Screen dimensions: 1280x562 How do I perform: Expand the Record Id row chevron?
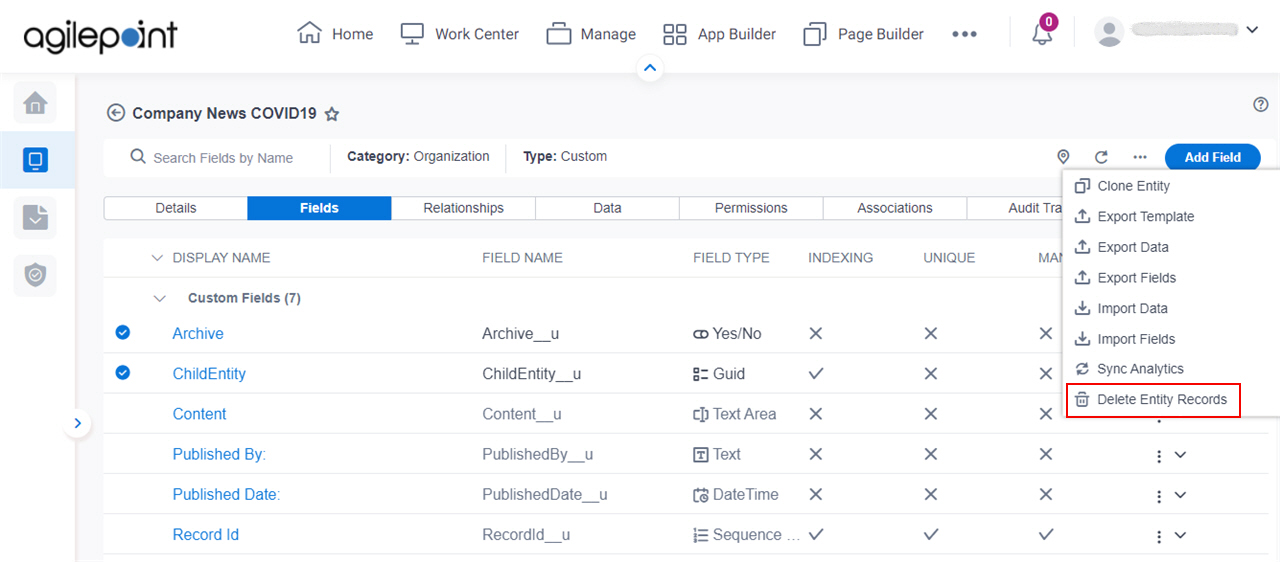[1180, 535]
